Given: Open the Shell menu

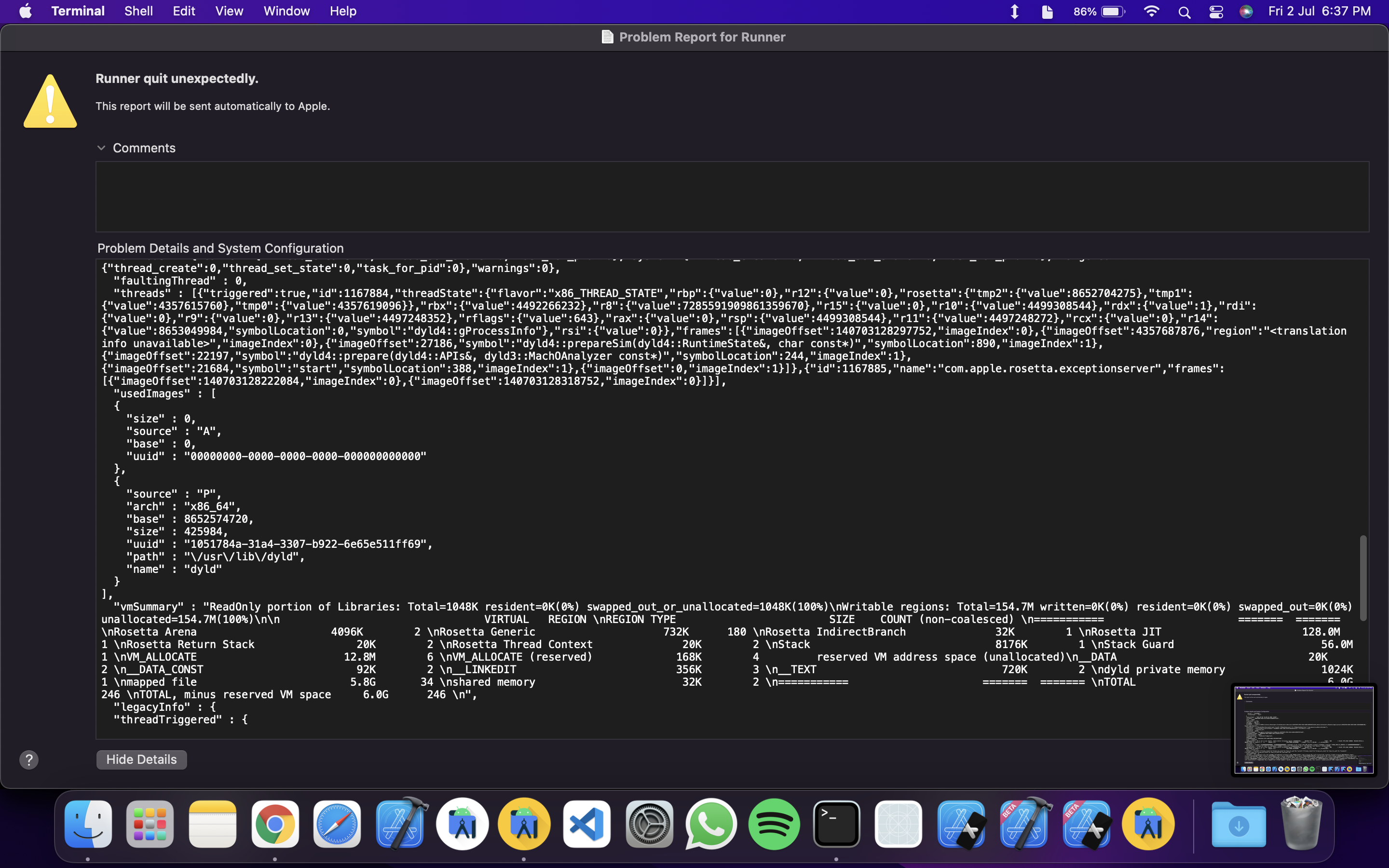Looking at the screenshot, I should pos(138,11).
